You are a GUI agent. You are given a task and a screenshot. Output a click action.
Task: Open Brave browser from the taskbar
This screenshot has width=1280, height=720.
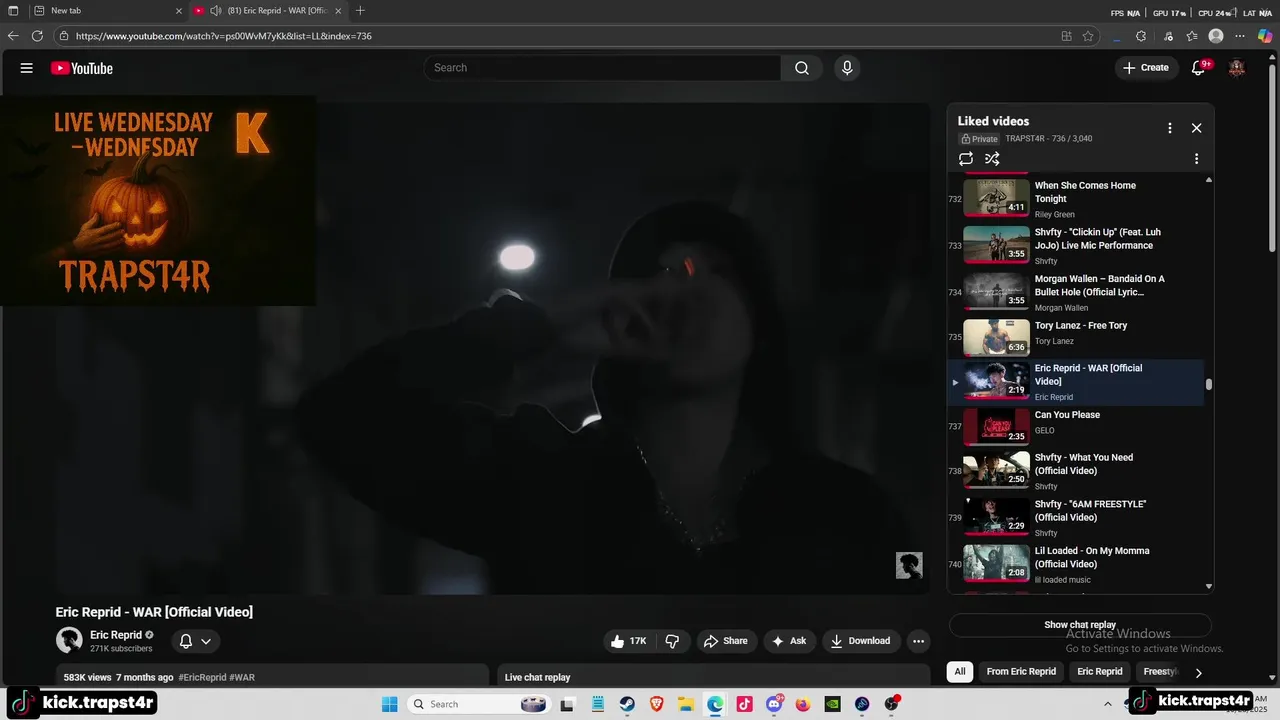[657, 704]
